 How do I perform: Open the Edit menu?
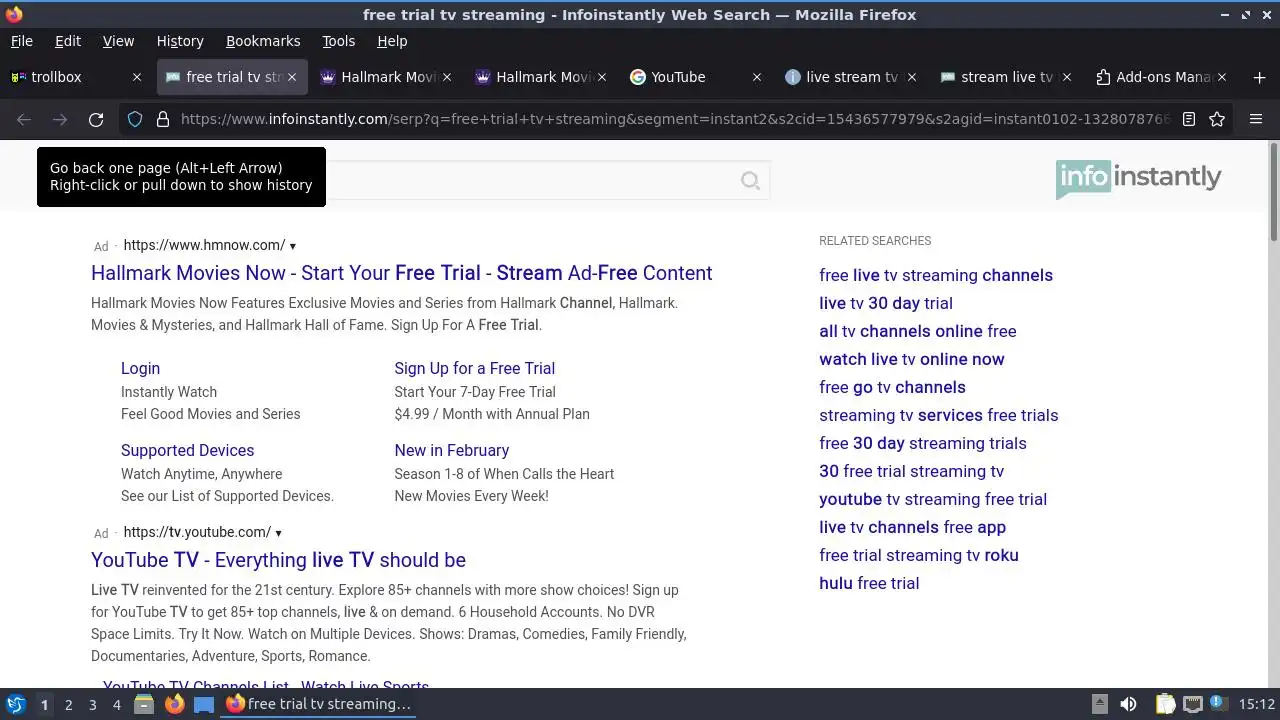click(68, 41)
